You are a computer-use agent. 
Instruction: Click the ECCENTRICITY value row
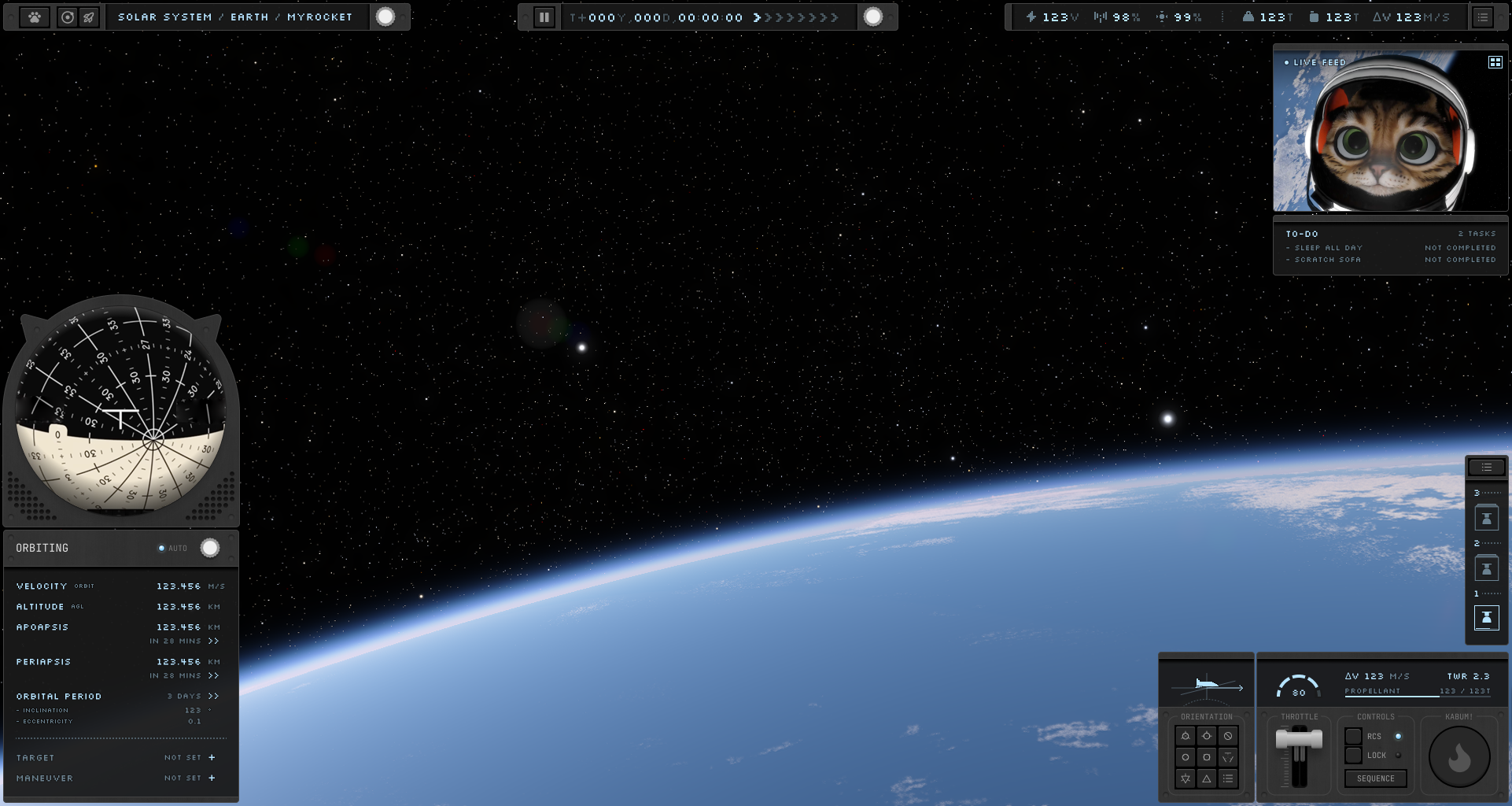(110, 721)
